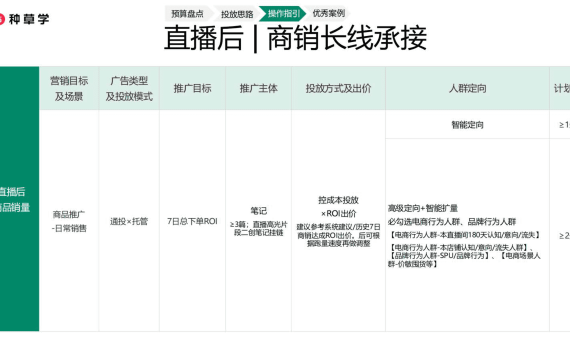Viewport: 570px width, 360px height.
Task: Click the 推广目标 column header
Action: point(192,88)
